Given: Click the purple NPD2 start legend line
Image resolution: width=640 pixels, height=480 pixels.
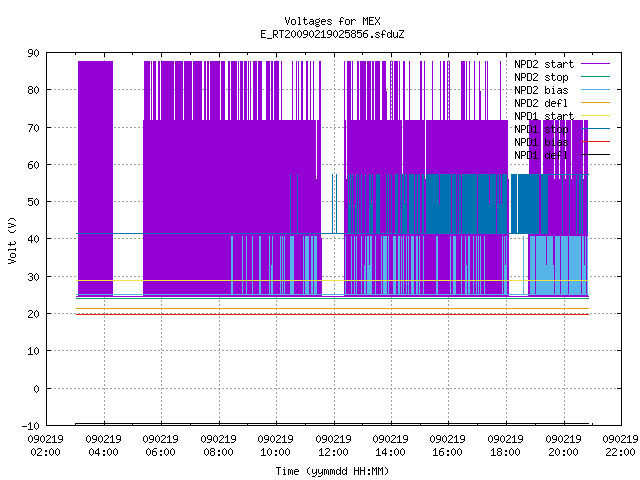Looking at the screenshot, I should coord(596,64).
